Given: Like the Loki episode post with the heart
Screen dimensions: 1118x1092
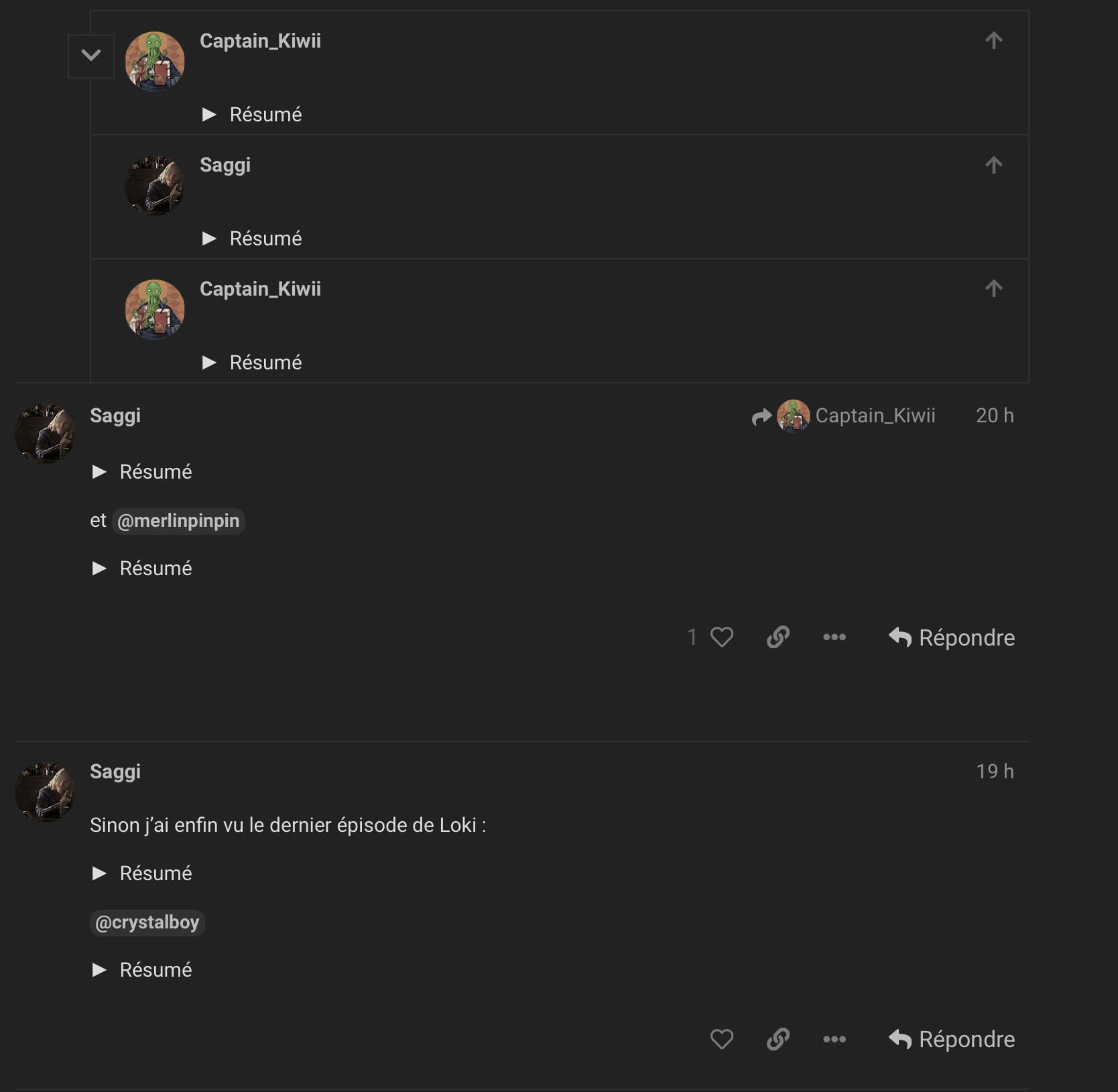Looking at the screenshot, I should click(x=722, y=1039).
